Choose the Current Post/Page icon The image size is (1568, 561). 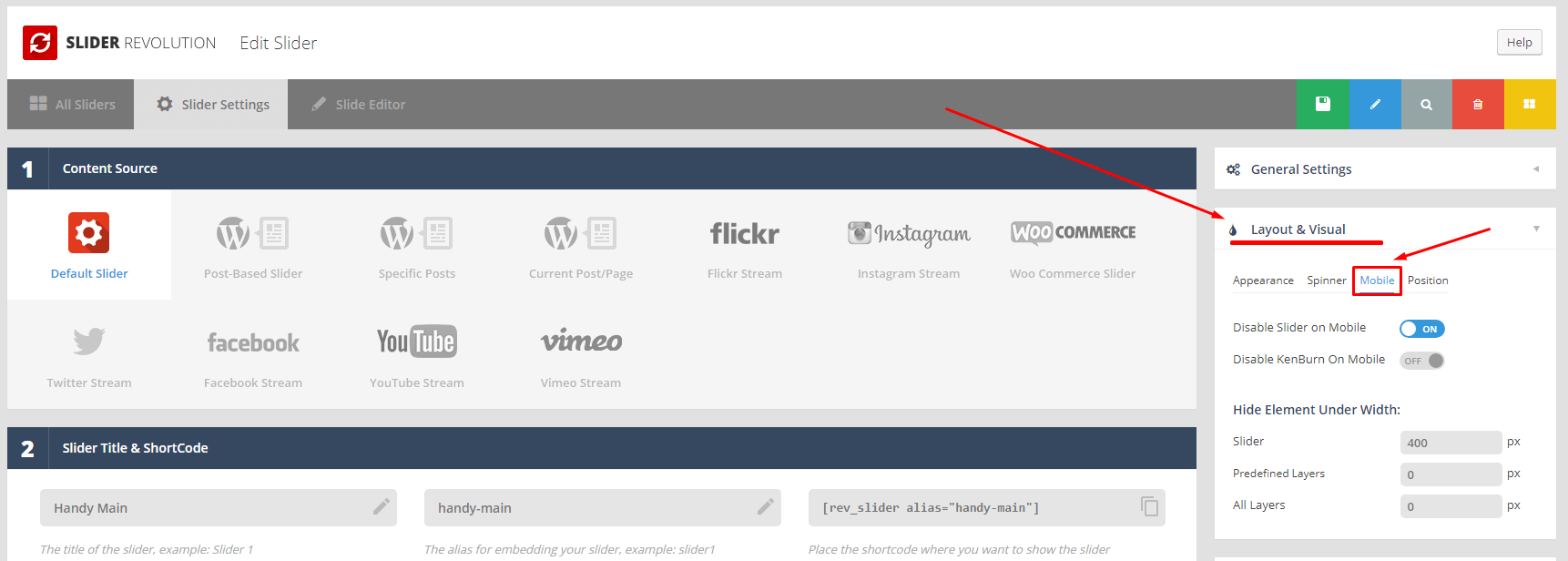(x=581, y=233)
